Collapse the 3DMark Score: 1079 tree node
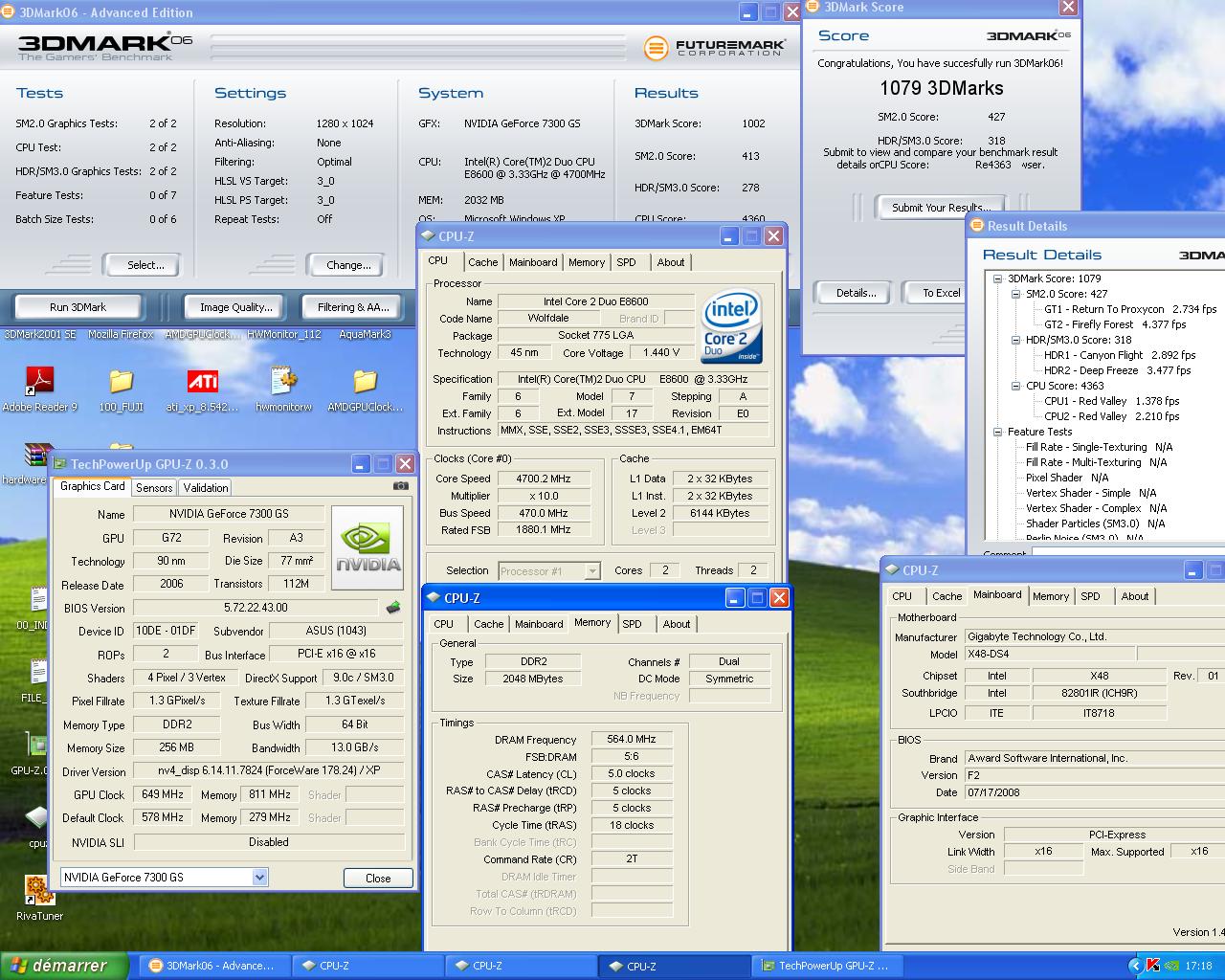 click(x=997, y=278)
